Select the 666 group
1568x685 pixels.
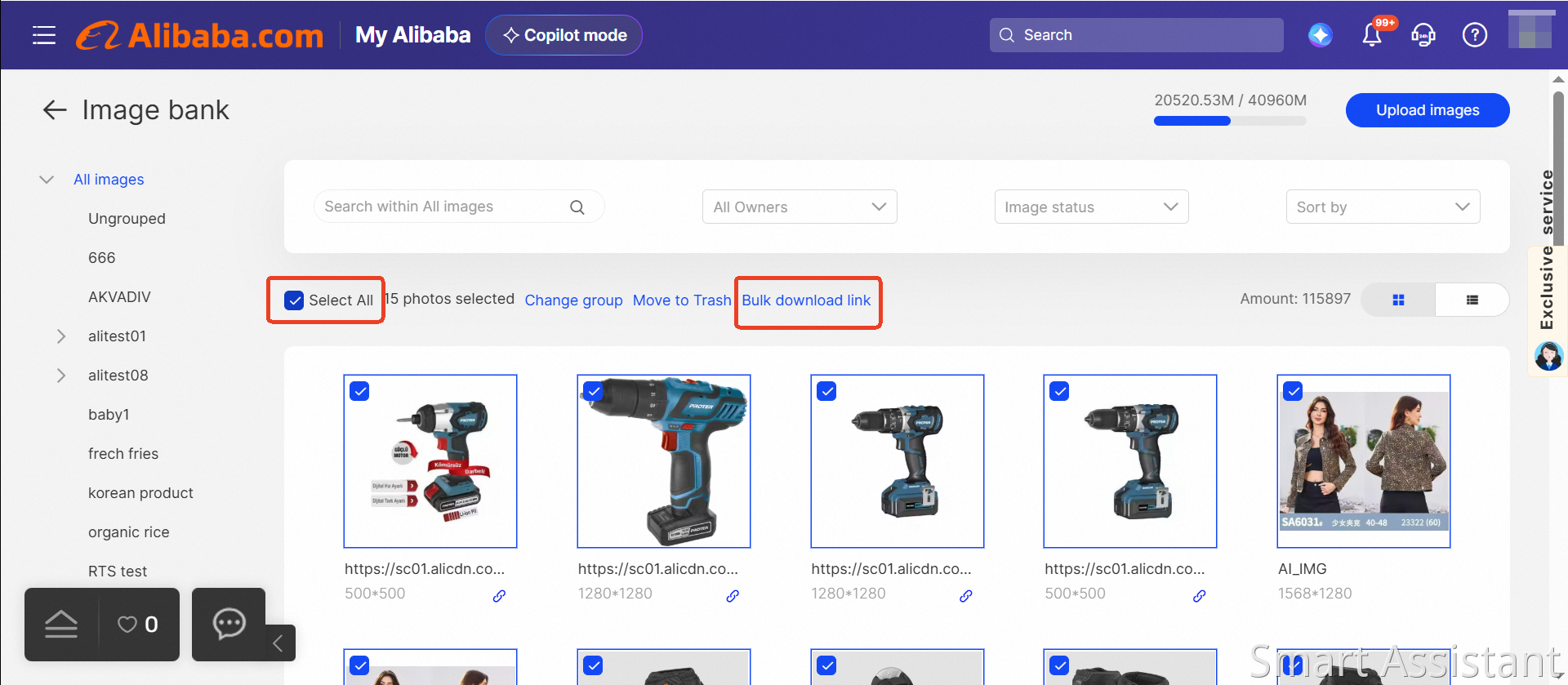101,258
